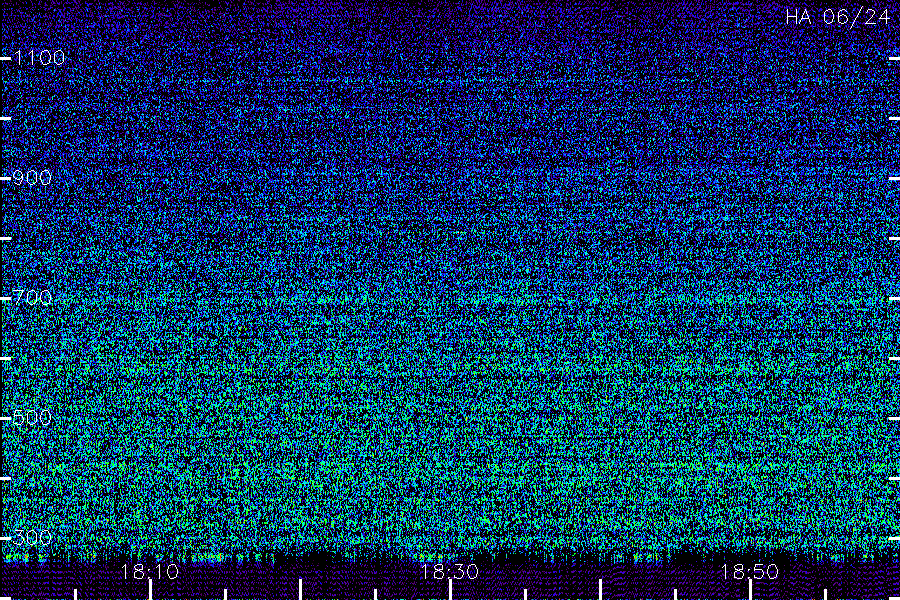Click the 700 frequency axis label
Screen dimensions: 900x600
point(32,297)
